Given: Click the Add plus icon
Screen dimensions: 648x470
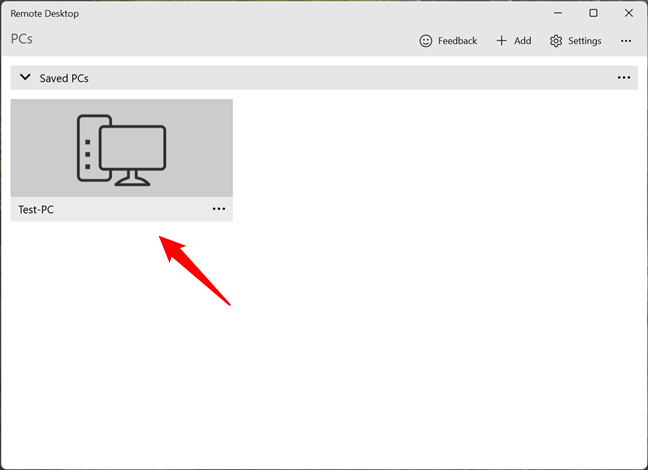Looking at the screenshot, I should (501, 41).
